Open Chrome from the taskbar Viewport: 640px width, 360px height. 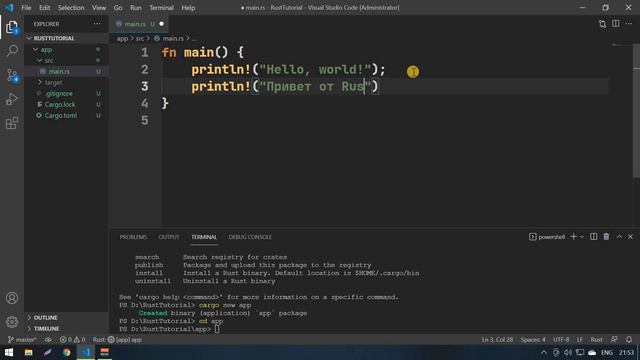tap(67, 352)
